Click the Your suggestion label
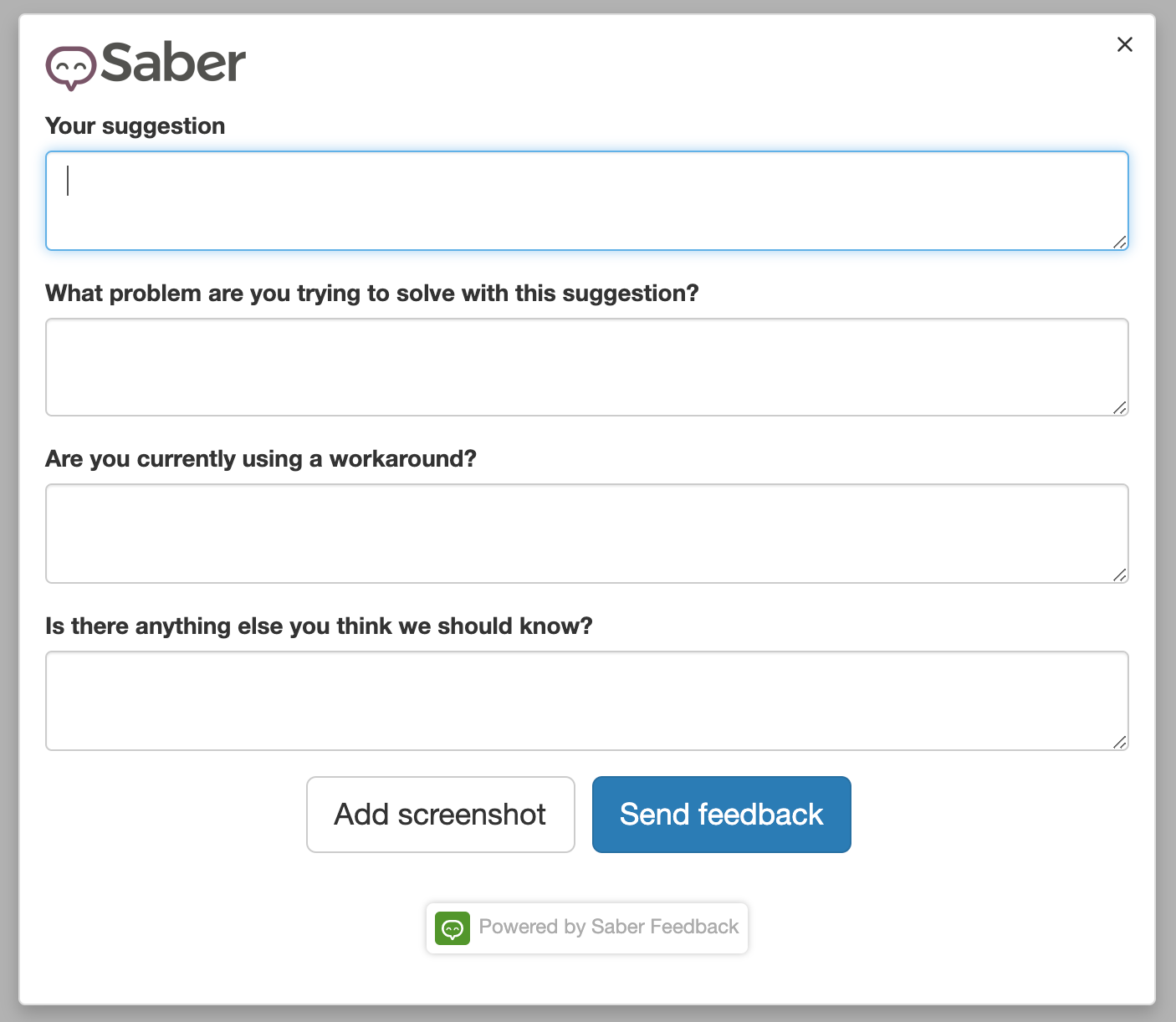The image size is (1176, 1022). pos(135,125)
